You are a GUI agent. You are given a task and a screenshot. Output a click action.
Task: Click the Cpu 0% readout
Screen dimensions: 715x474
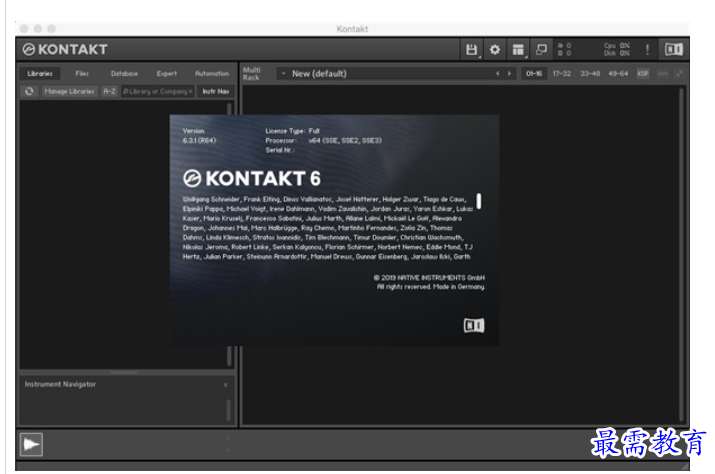coord(617,46)
